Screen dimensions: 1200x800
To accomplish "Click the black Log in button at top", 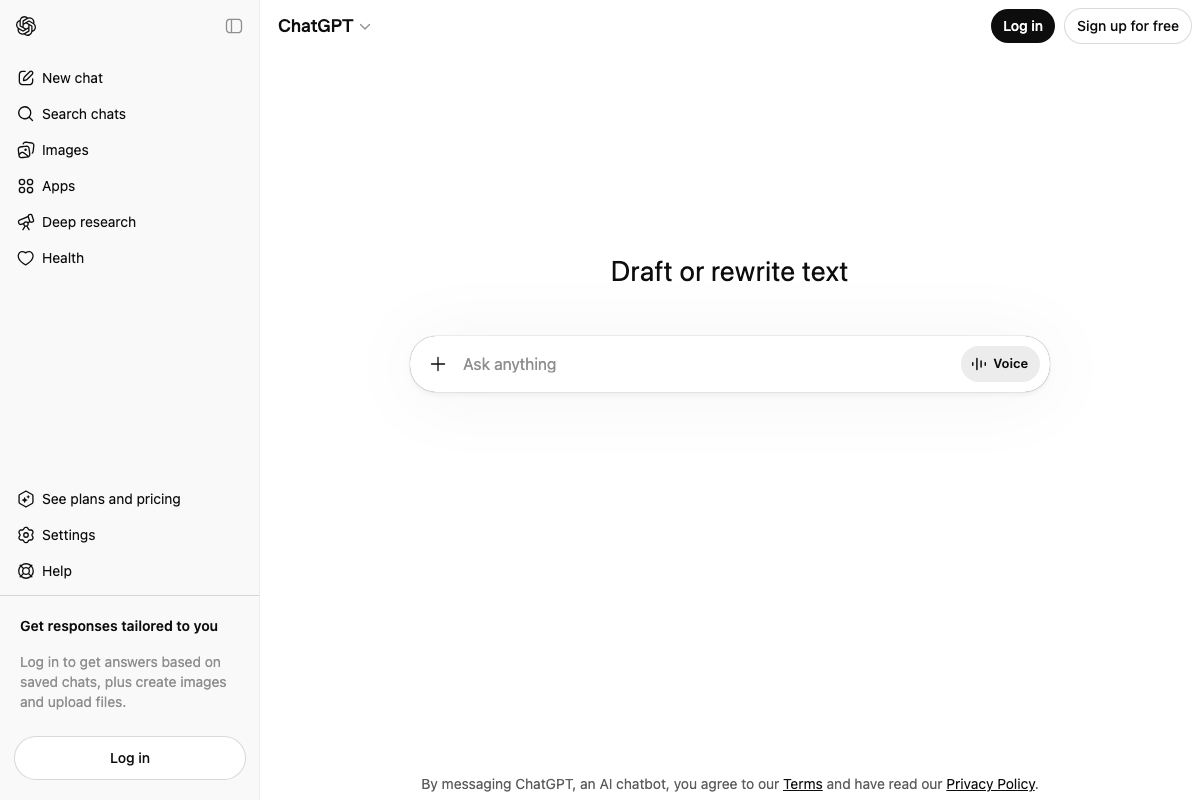I will tap(1023, 26).
